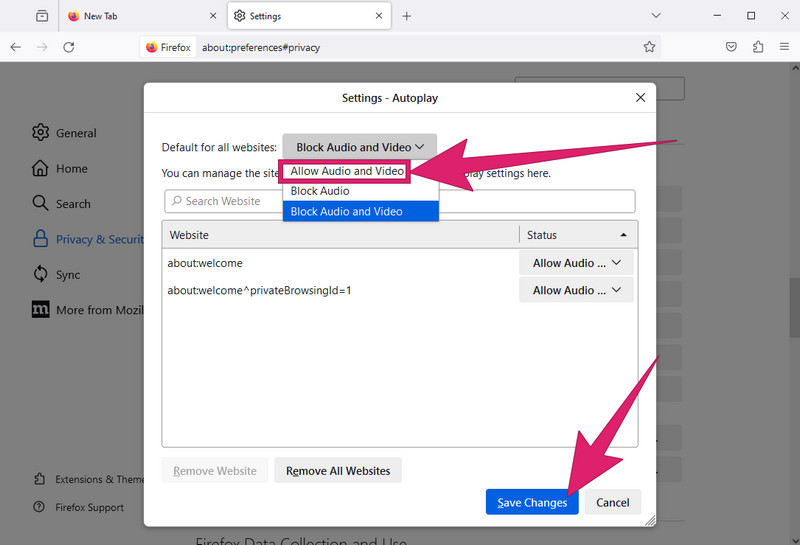Click the address bar URL about:preferences#privacy
Screen dimensions: 800x545
261,47
